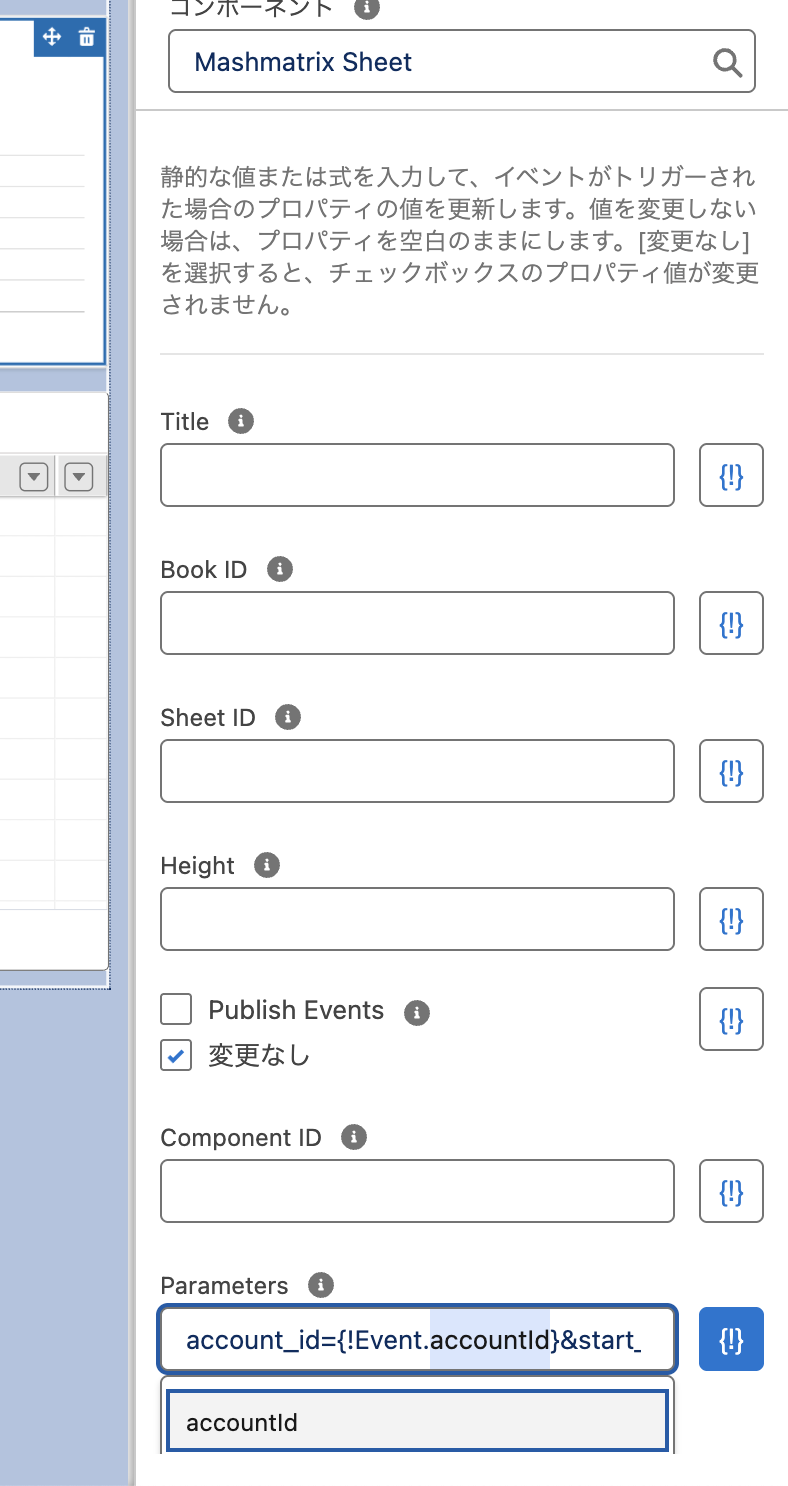Screen dimensions: 788x1486
Task: Open the first column dropdown arrow in the sheet
Action: (x=35, y=478)
